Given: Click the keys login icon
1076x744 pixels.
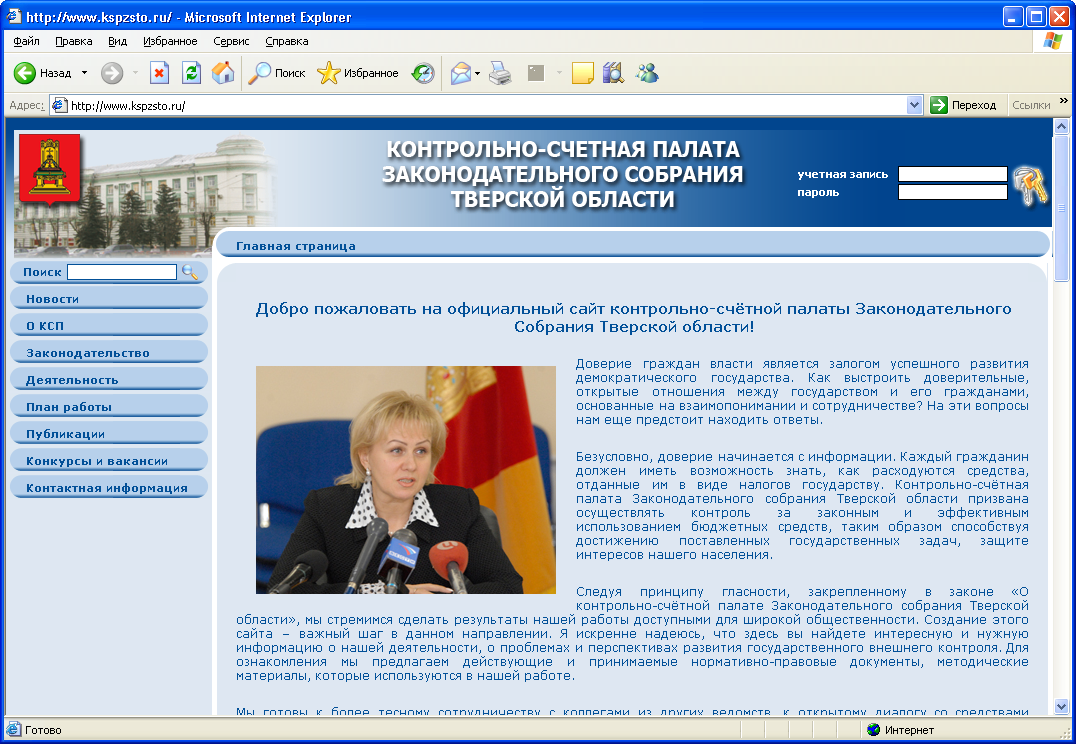Looking at the screenshot, I should pos(1029,184).
